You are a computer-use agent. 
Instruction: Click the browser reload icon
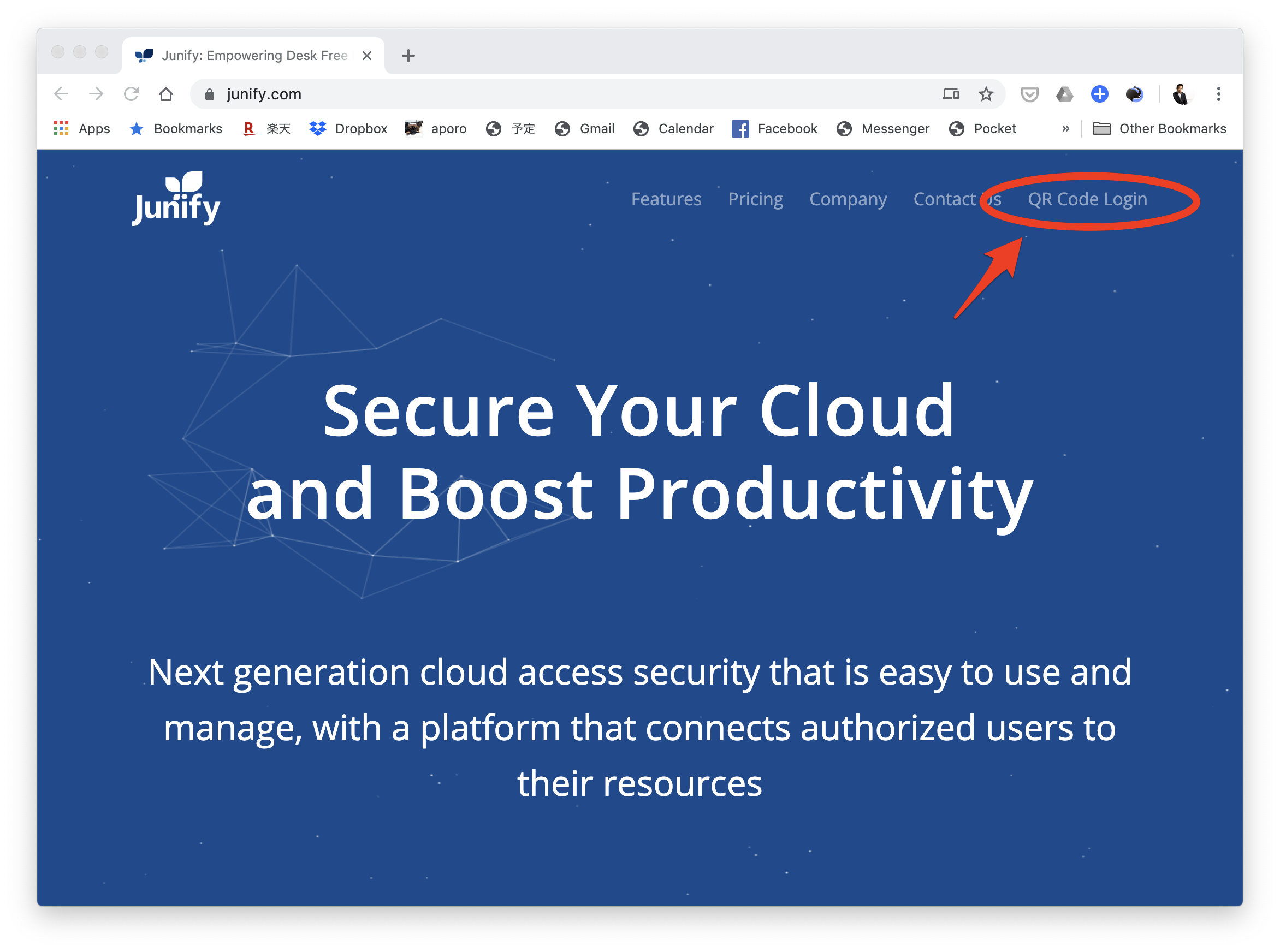(132, 94)
